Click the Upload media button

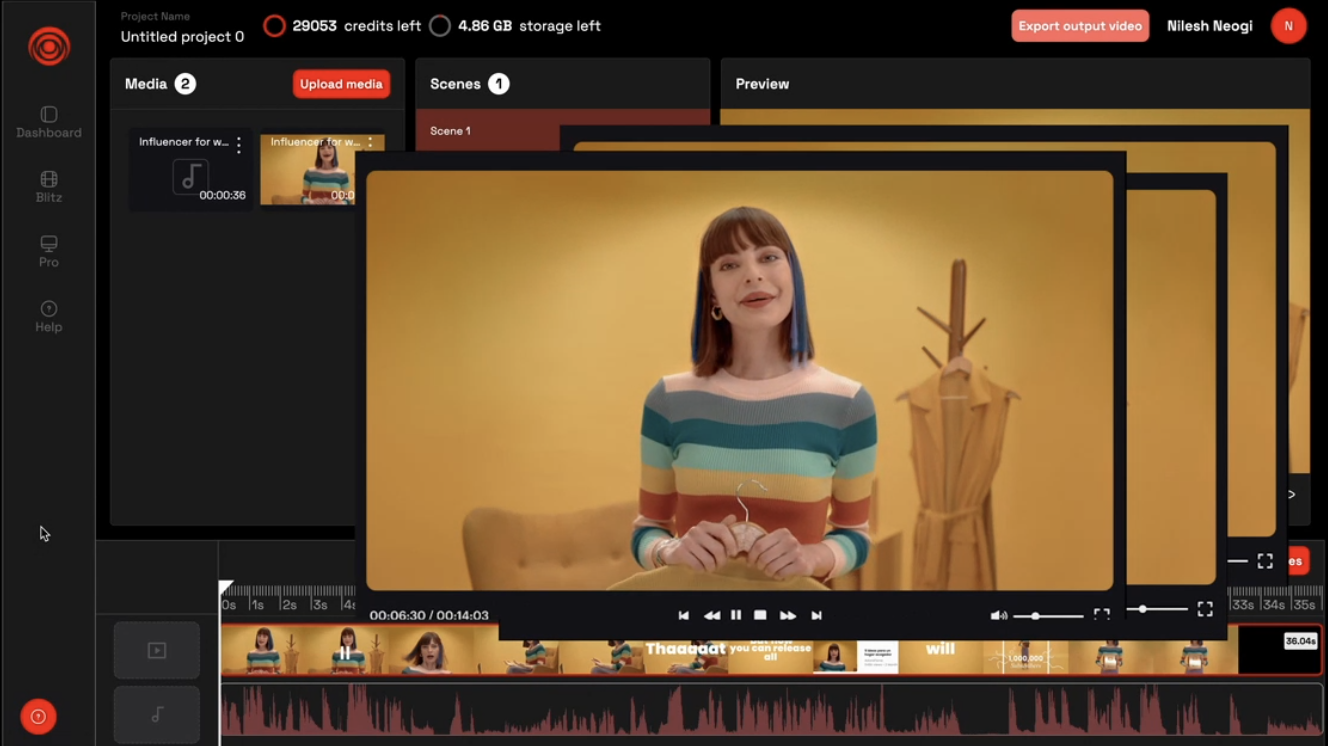[341, 84]
